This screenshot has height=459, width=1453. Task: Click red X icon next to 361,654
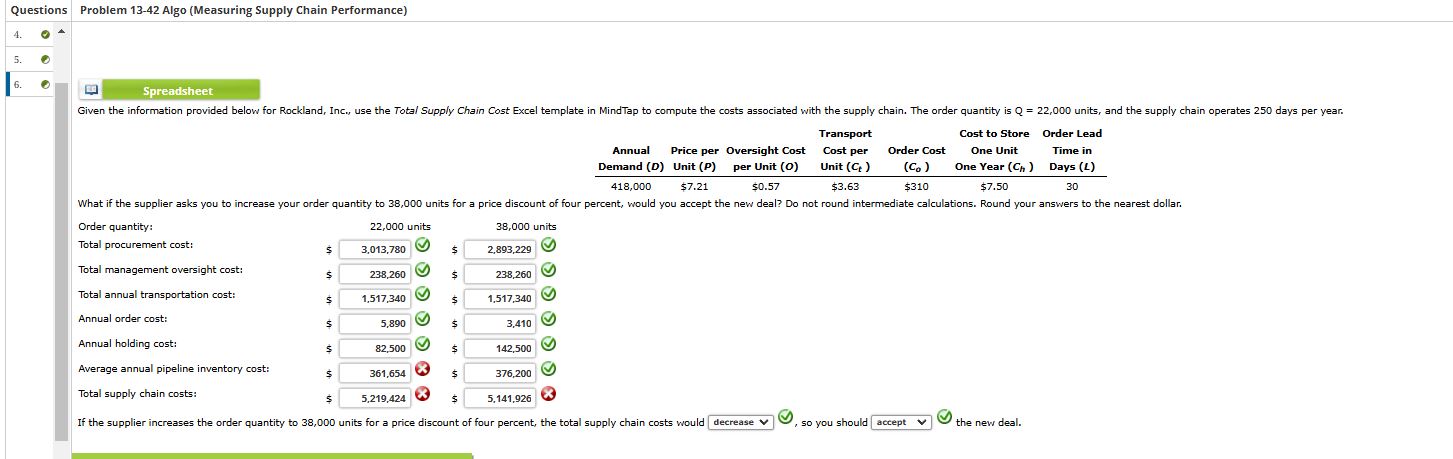point(423,370)
